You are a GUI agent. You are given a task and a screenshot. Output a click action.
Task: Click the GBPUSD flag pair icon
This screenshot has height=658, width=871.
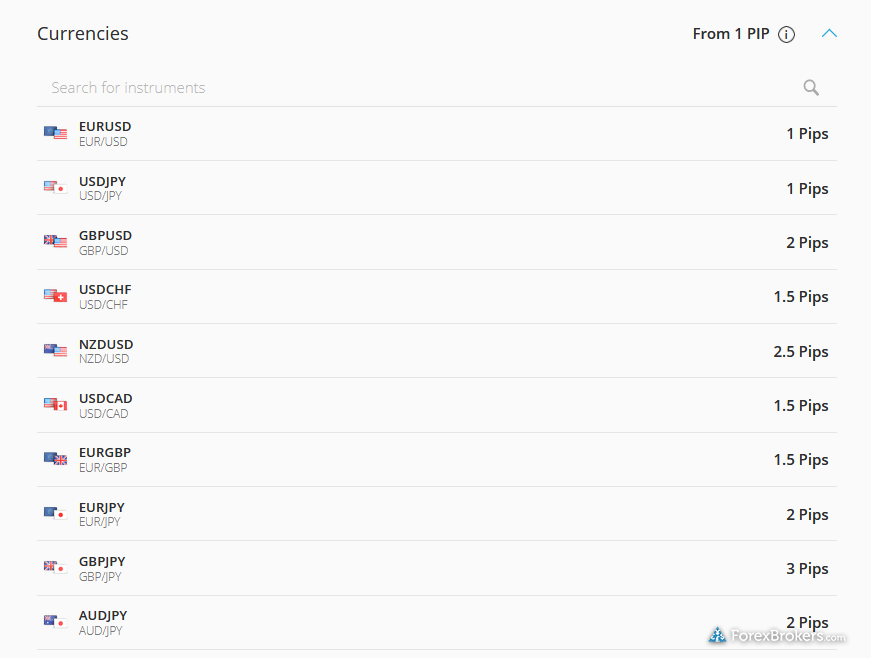tap(56, 241)
